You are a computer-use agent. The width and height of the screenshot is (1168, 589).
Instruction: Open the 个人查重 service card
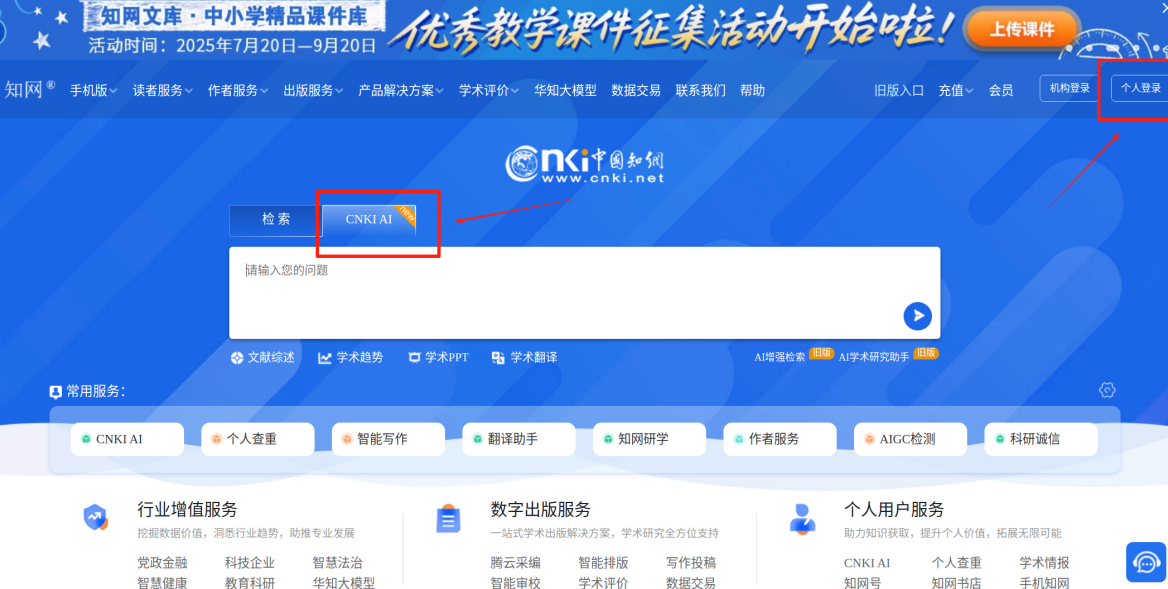click(258, 439)
